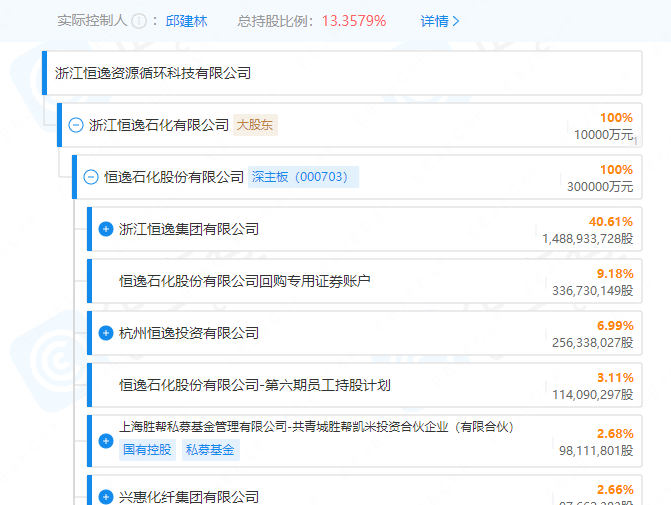Click total shareholding value 13.3579%

pos(354,21)
